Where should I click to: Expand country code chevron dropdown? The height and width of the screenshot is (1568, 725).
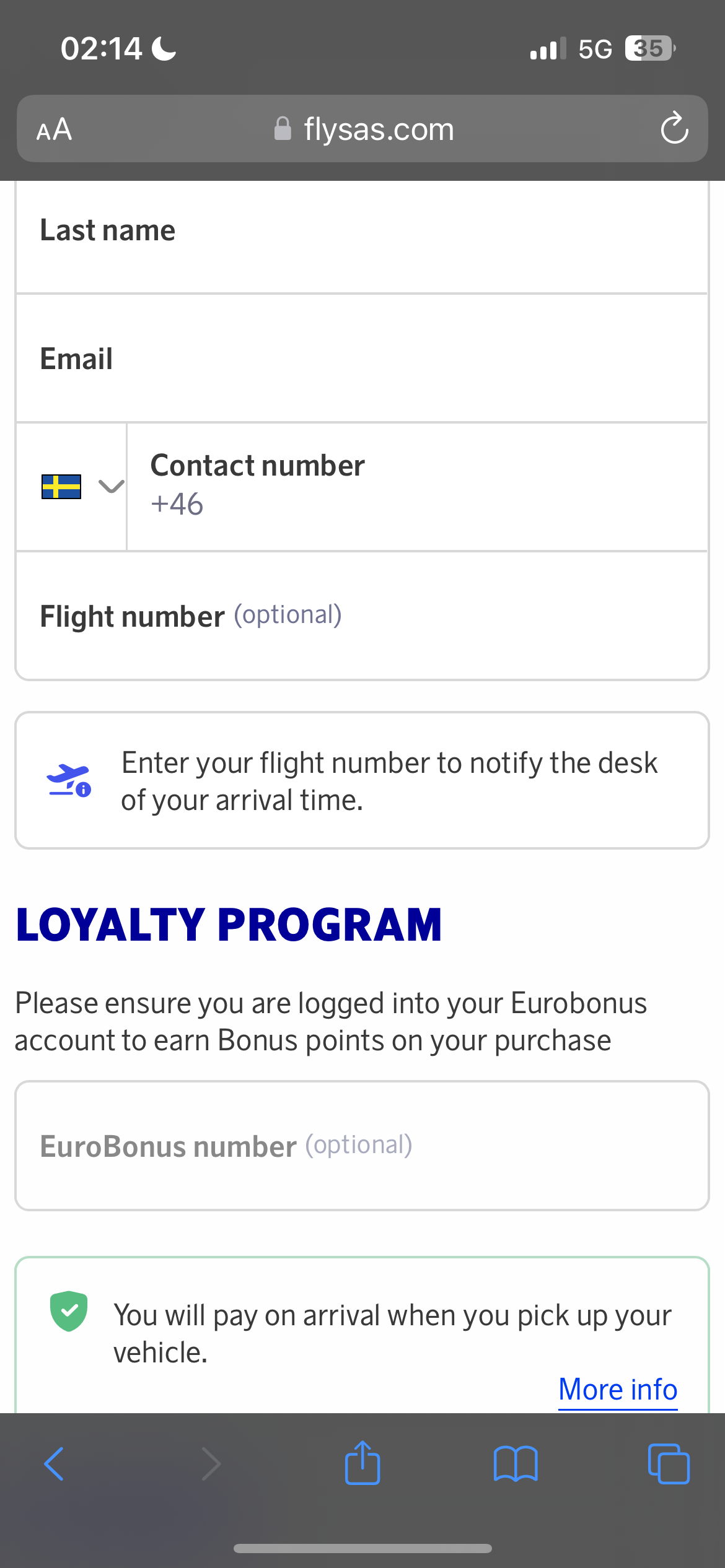tap(112, 487)
